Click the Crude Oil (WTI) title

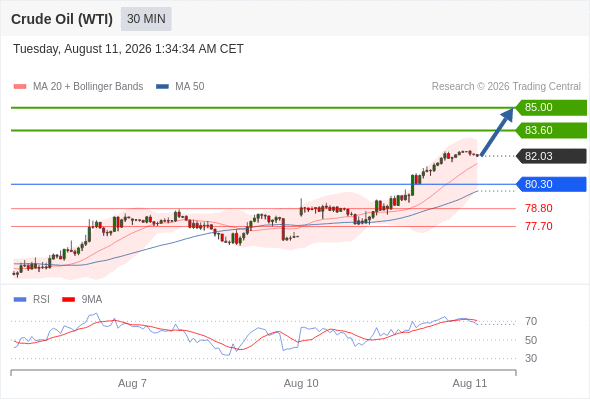tap(62, 19)
